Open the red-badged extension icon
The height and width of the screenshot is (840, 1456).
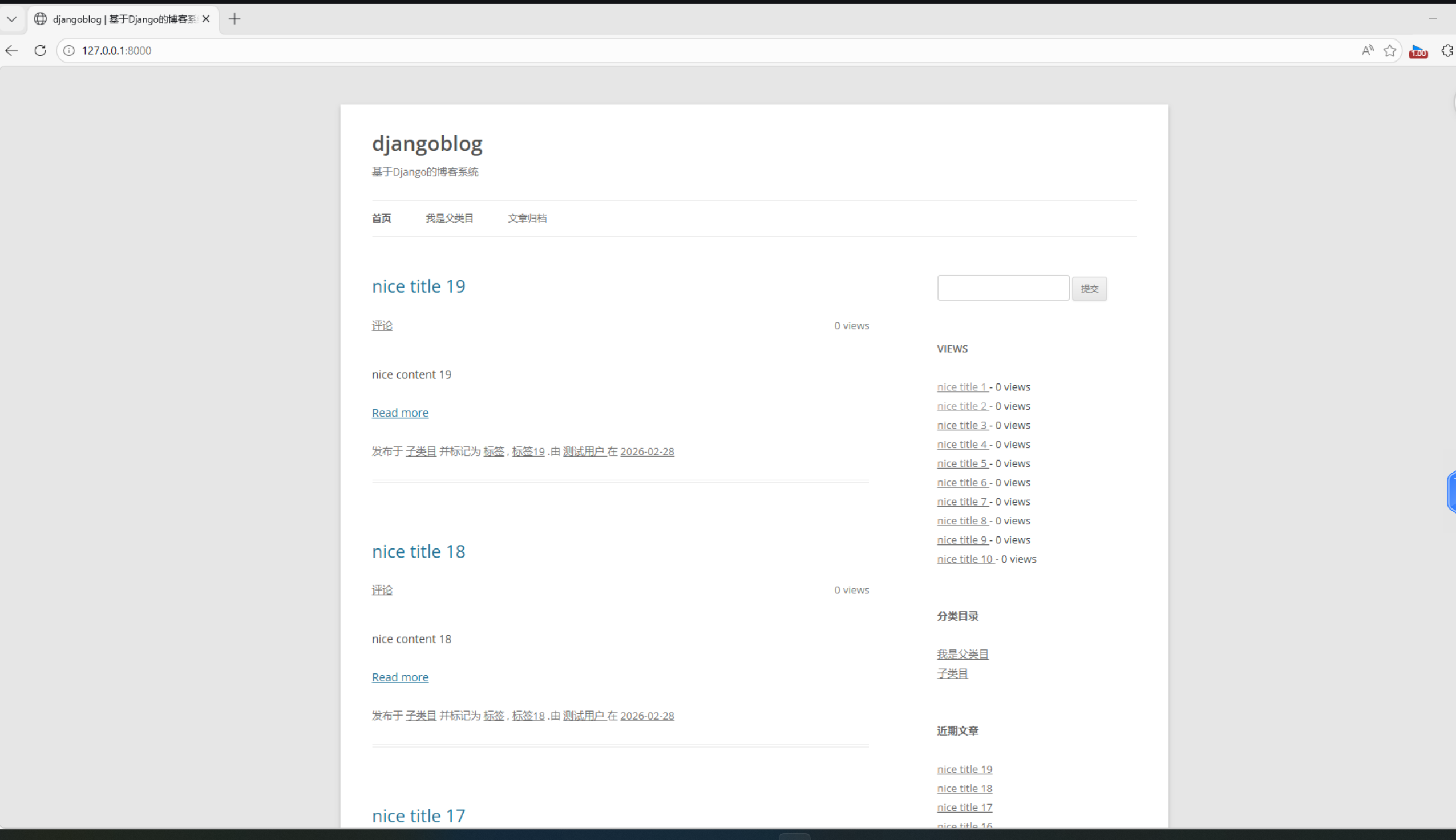1418,51
